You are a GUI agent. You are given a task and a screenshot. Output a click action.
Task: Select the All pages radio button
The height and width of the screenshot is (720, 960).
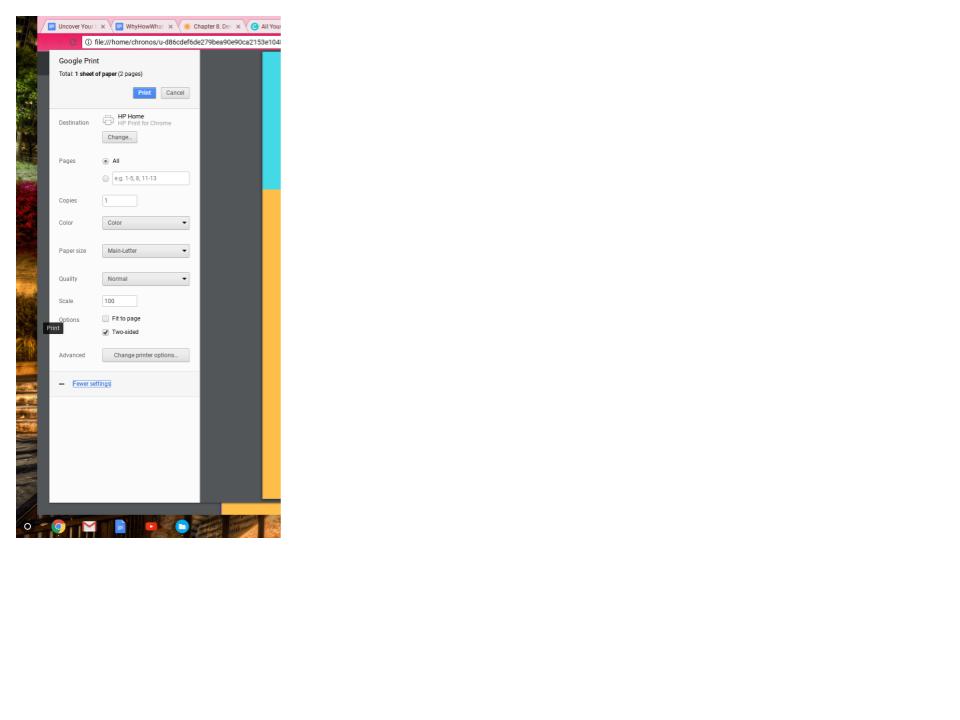[105, 161]
